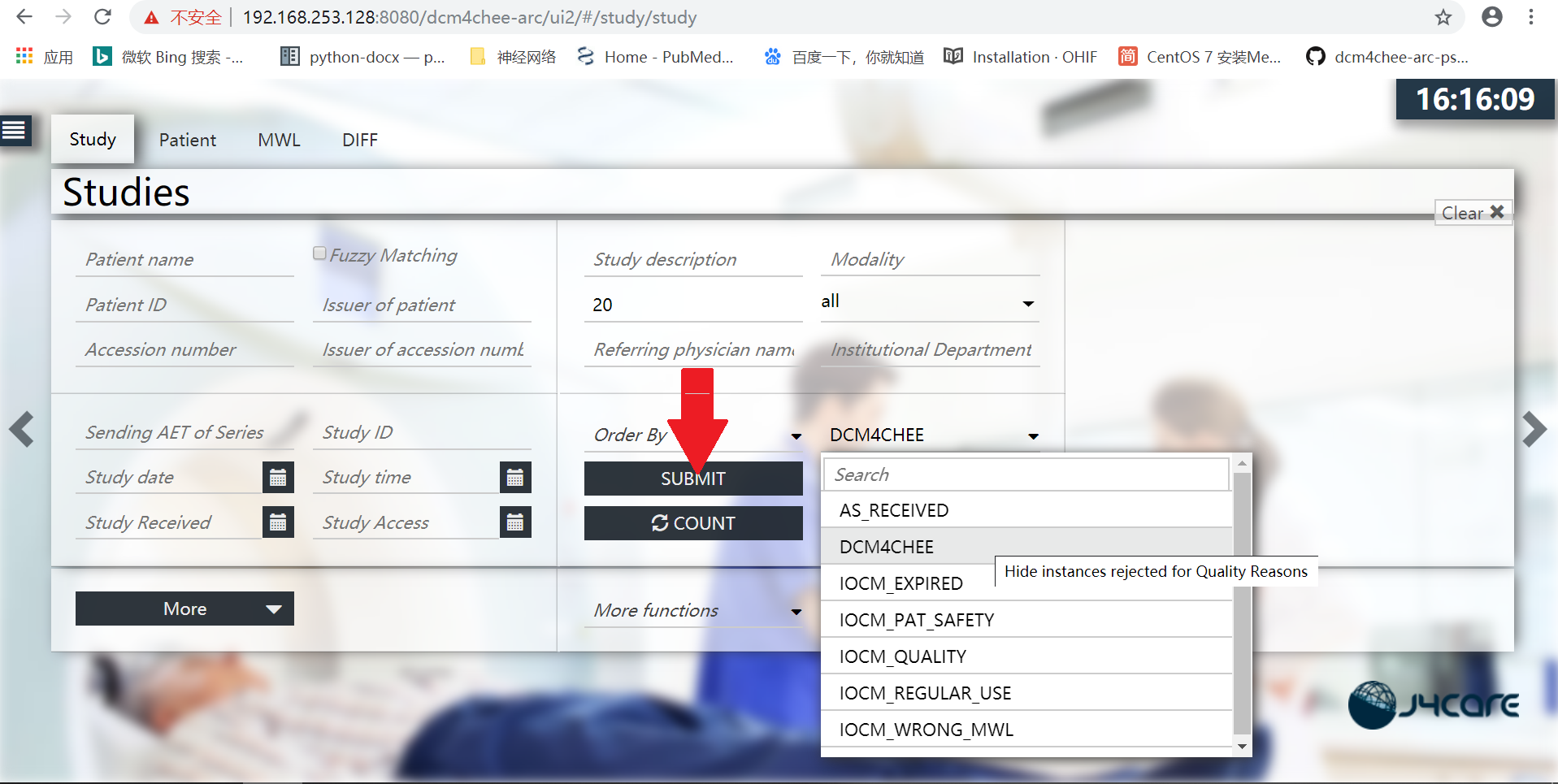Click the SUBMIT button
This screenshot has height=784, width=1558.
click(692, 478)
